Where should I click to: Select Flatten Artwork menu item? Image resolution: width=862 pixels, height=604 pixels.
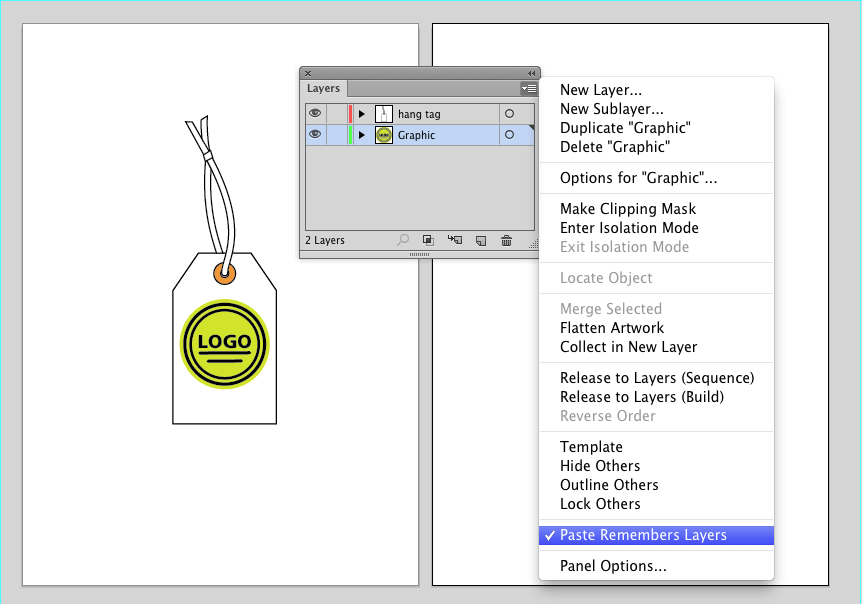point(612,328)
